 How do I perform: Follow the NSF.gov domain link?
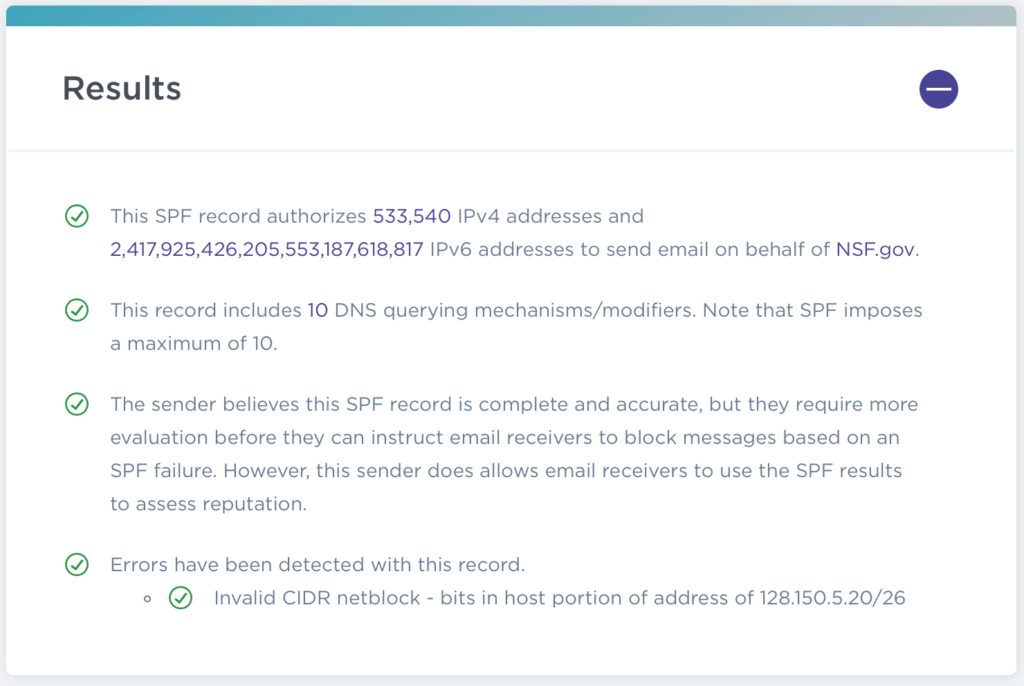click(875, 250)
